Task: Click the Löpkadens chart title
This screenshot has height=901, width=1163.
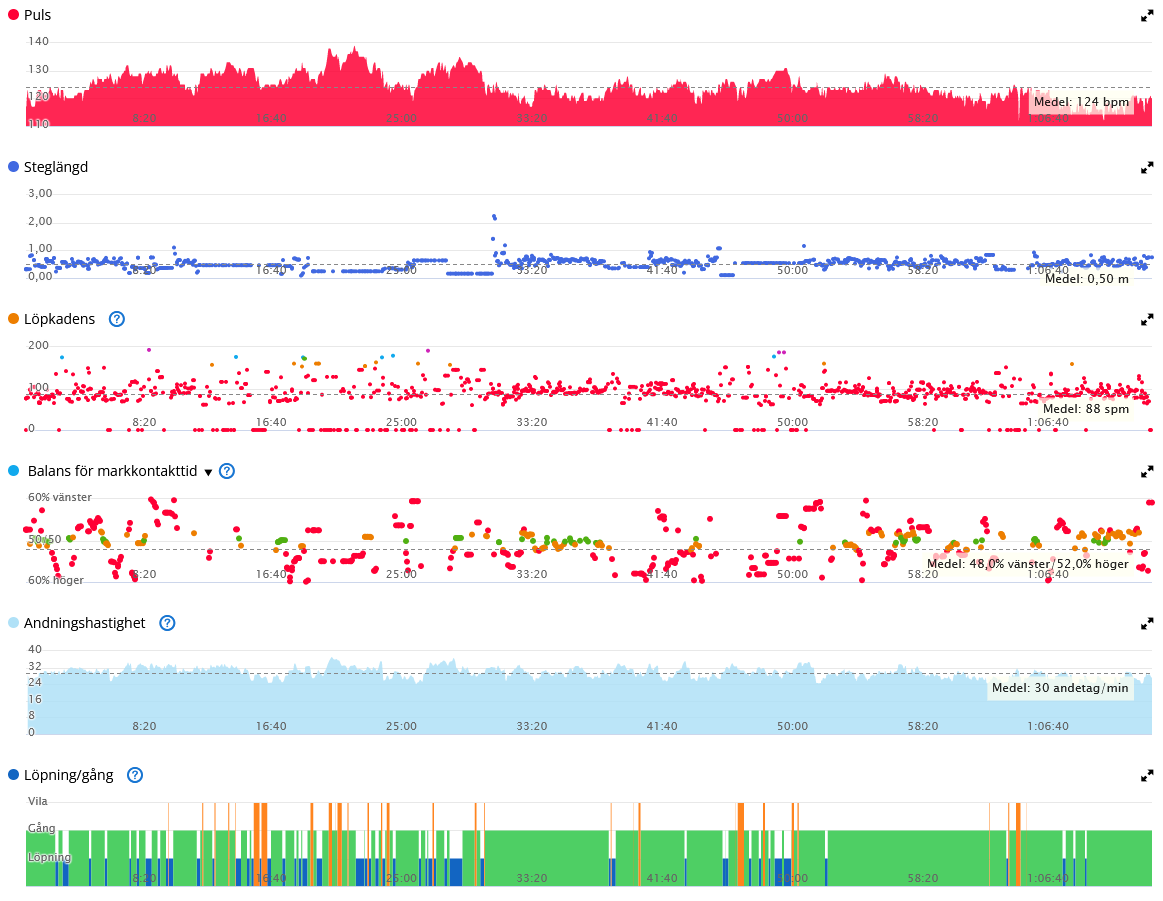Action: [59, 319]
